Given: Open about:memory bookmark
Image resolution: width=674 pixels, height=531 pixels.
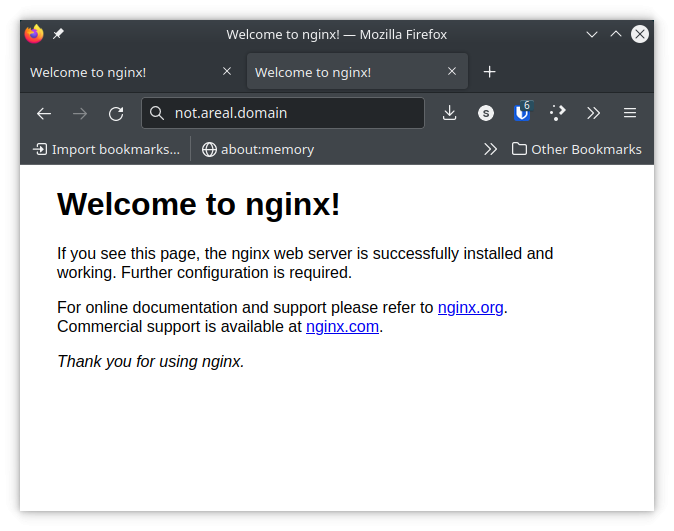Looking at the screenshot, I should pyautogui.click(x=258, y=149).
